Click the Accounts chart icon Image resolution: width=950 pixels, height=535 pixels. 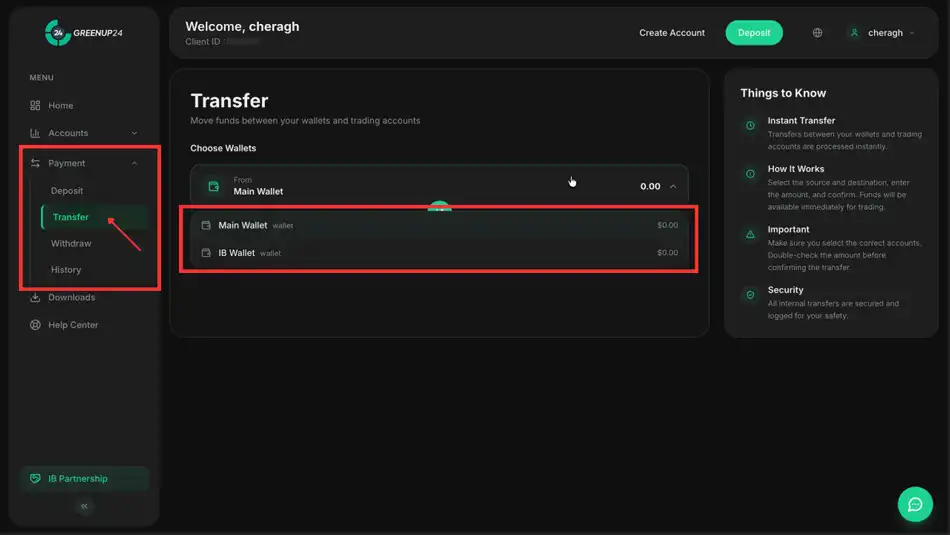pos(35,133)
